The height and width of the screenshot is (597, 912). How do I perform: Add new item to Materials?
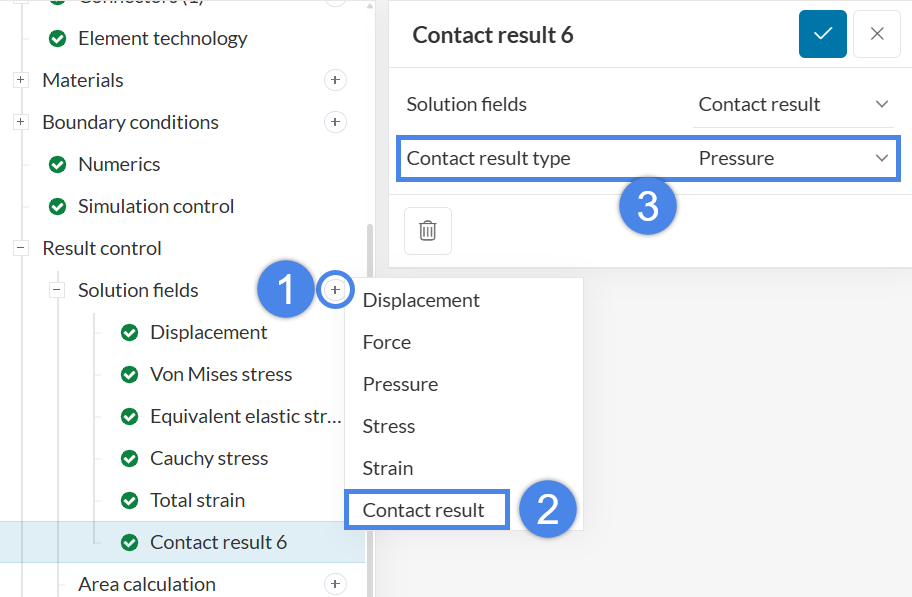[x=335, y=80]
